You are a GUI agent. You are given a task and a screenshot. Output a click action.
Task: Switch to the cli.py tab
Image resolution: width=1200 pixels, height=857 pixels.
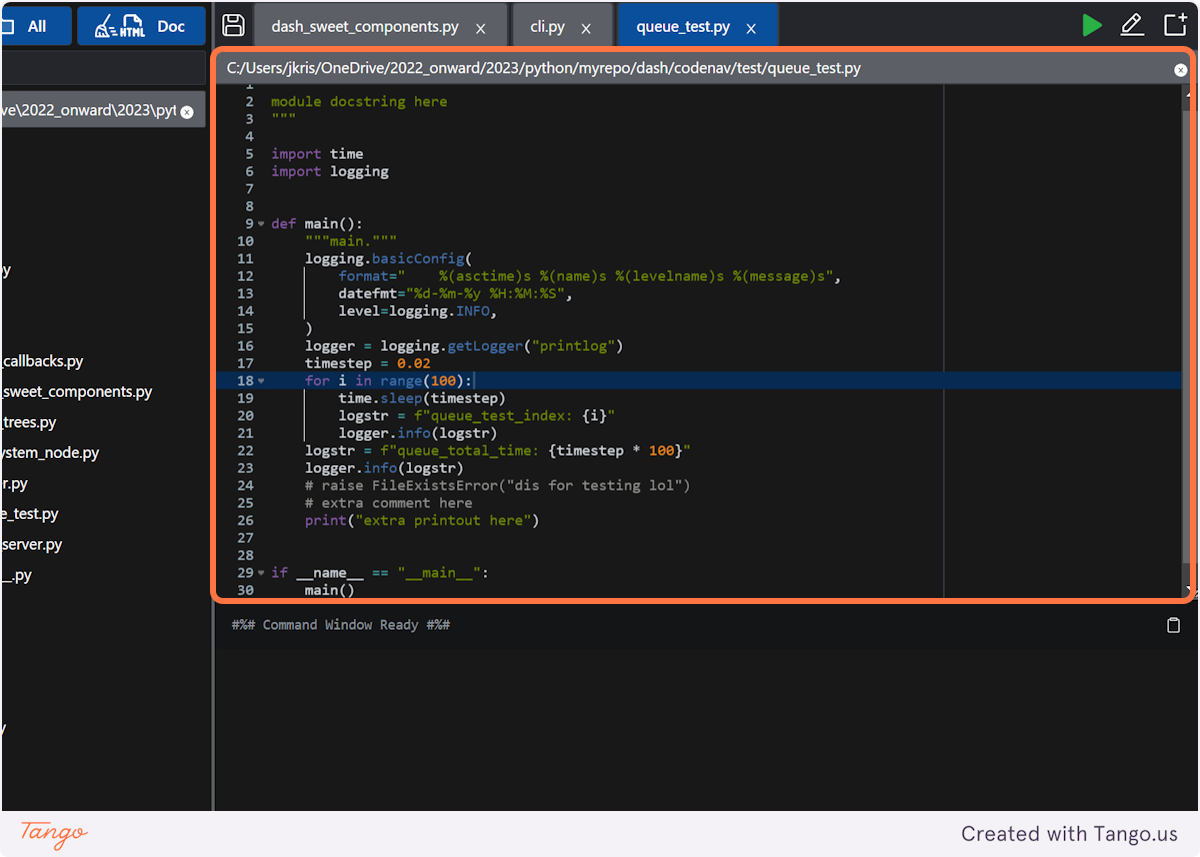(x=547, y=27)
